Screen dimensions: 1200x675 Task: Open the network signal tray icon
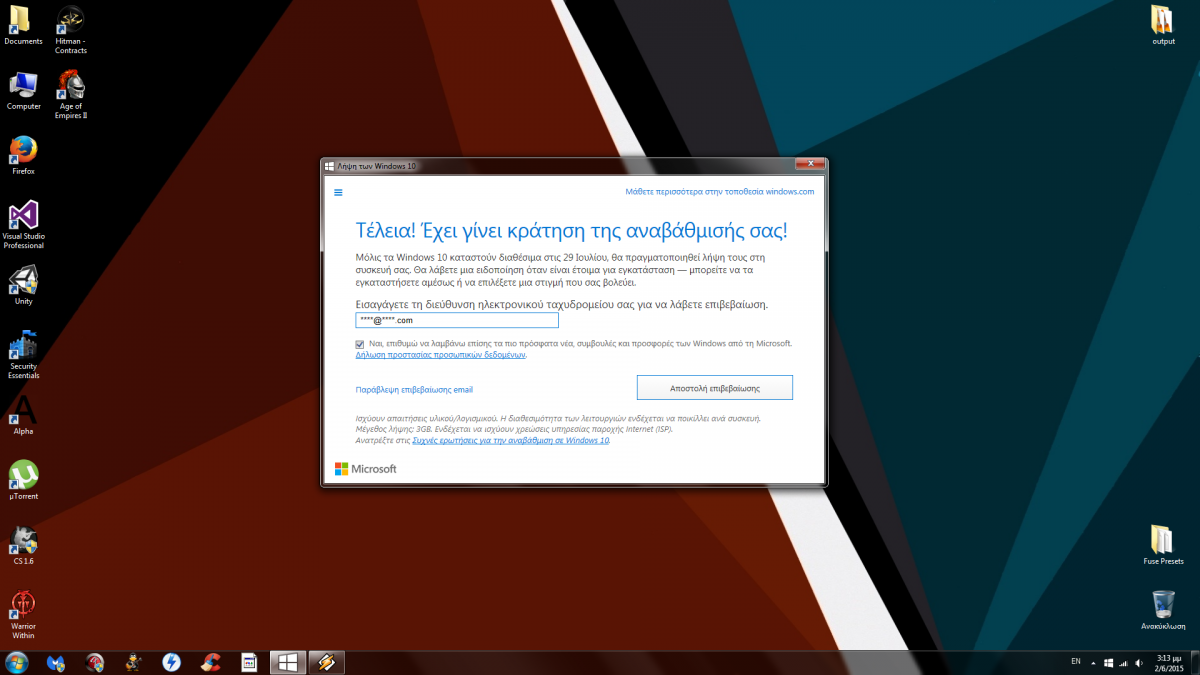[1124, 662]
